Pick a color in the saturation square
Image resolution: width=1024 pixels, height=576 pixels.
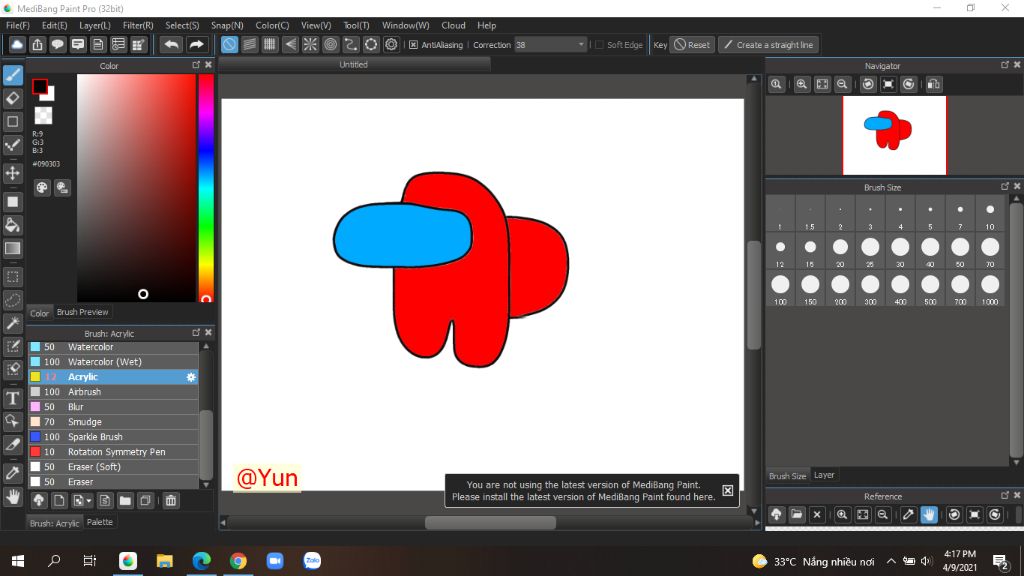point(136,187)
